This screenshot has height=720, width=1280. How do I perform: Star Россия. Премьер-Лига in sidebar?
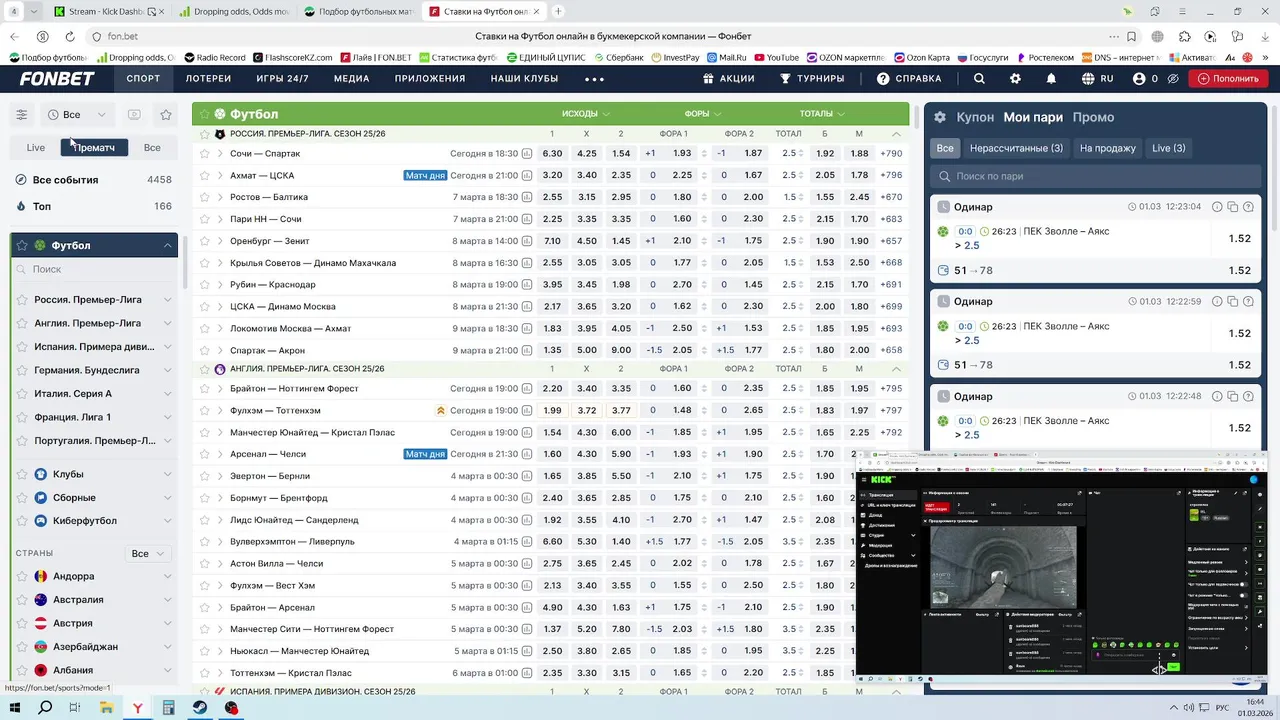[x=23, y=300]
